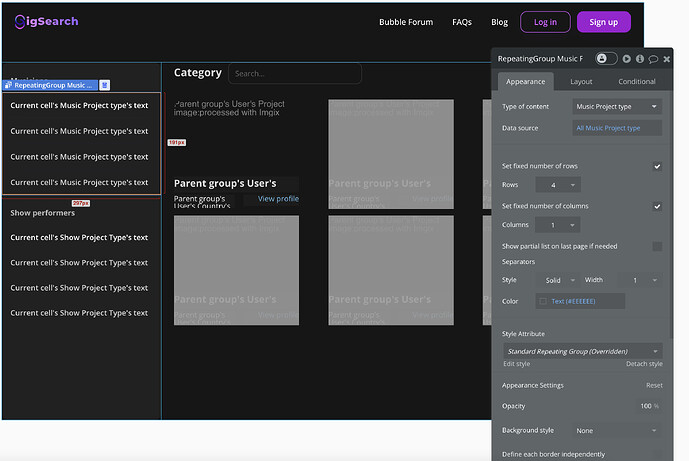Switch to the Appearance tab

526,82
